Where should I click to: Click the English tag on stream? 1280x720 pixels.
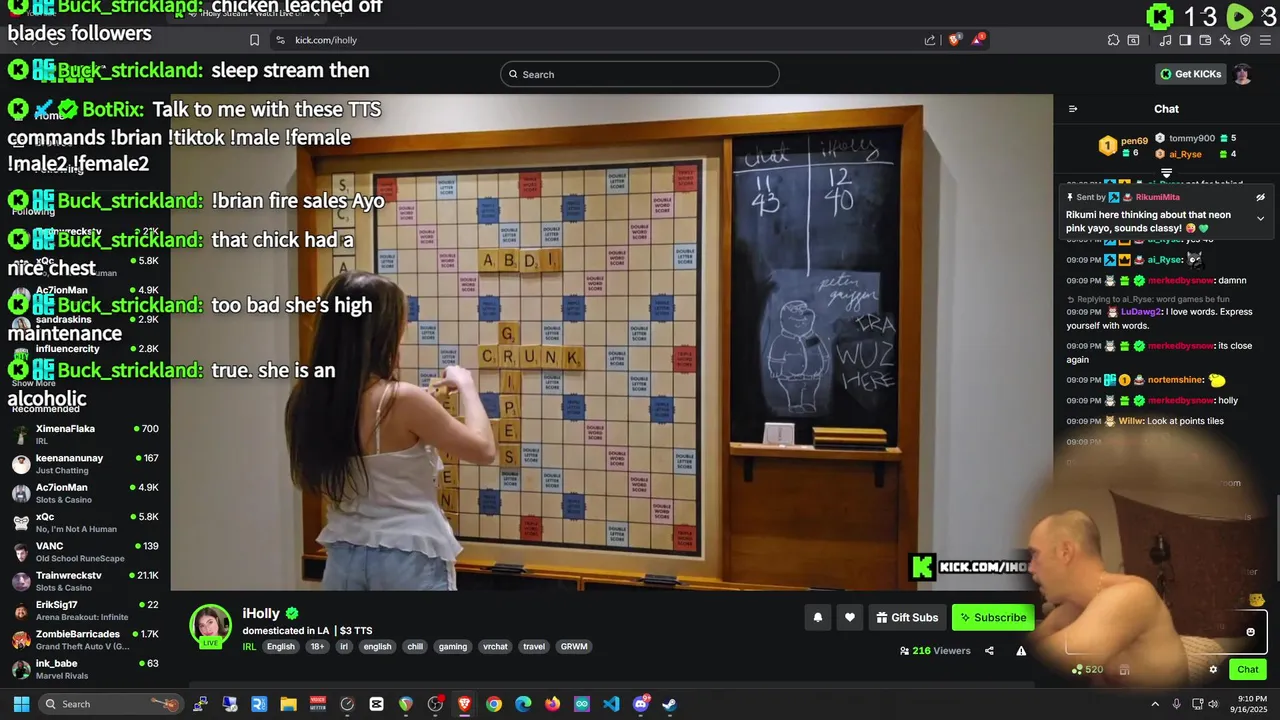click(x=280, y=647)
